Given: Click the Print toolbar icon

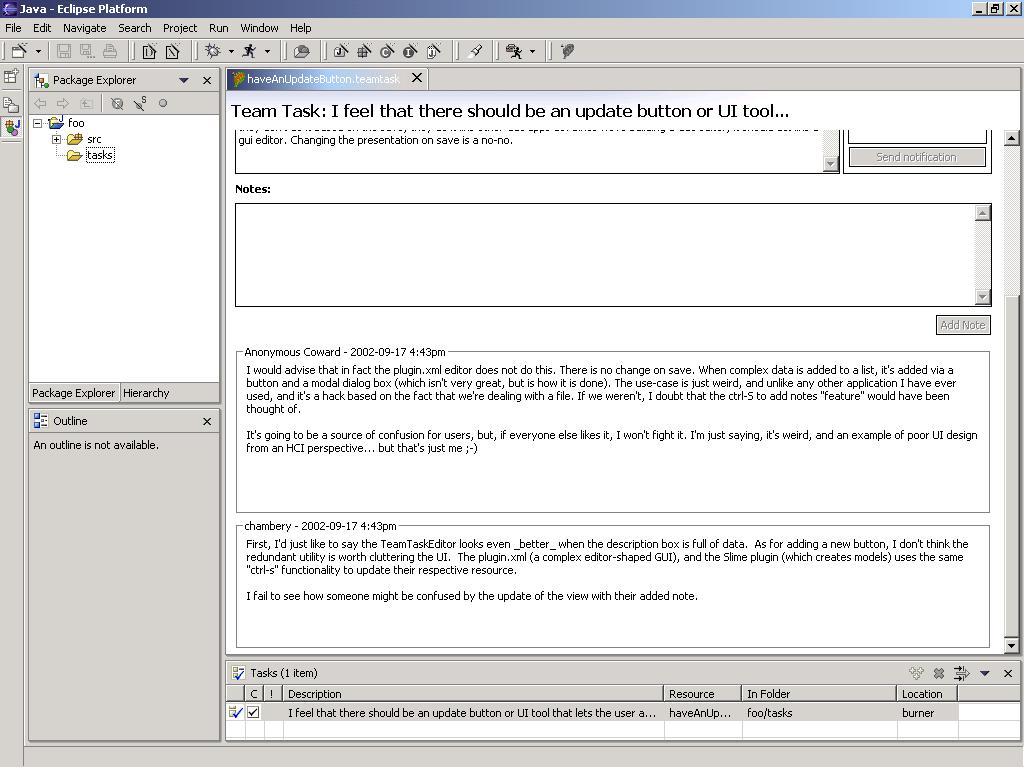Looking at the screenshot, I should pyautogui.click(x=110, y=51).
